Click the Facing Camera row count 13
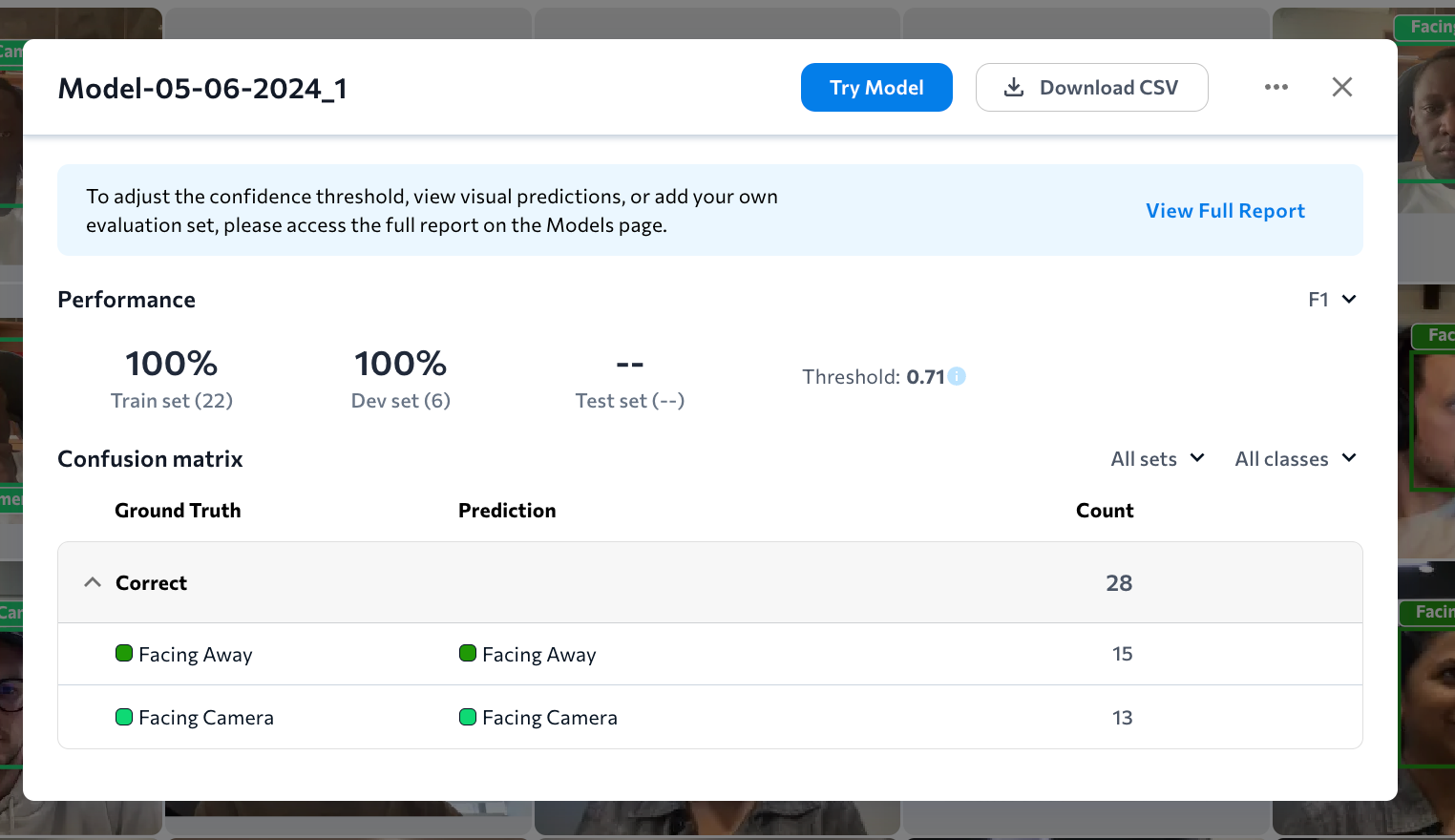1455x840 pixels. pos(1122,718)
